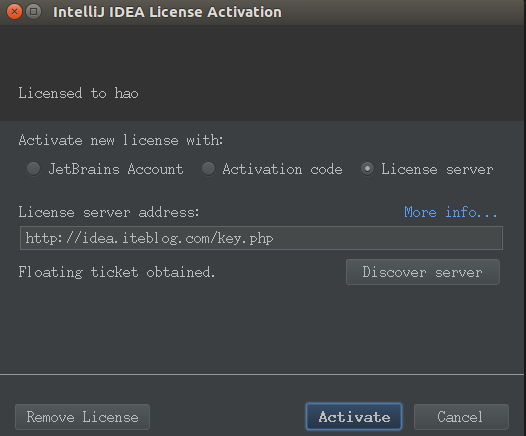Screen dimensions: 526x436
Task: Click the 'Floating ticket obtained.' status text
Action: pos(116,272)
